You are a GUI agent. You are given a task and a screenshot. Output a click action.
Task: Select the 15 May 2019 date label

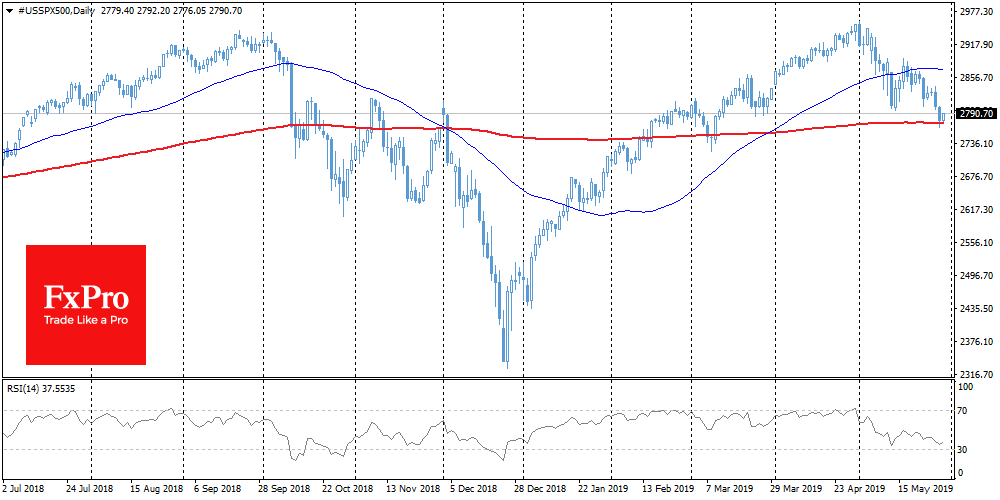(926, 490)
